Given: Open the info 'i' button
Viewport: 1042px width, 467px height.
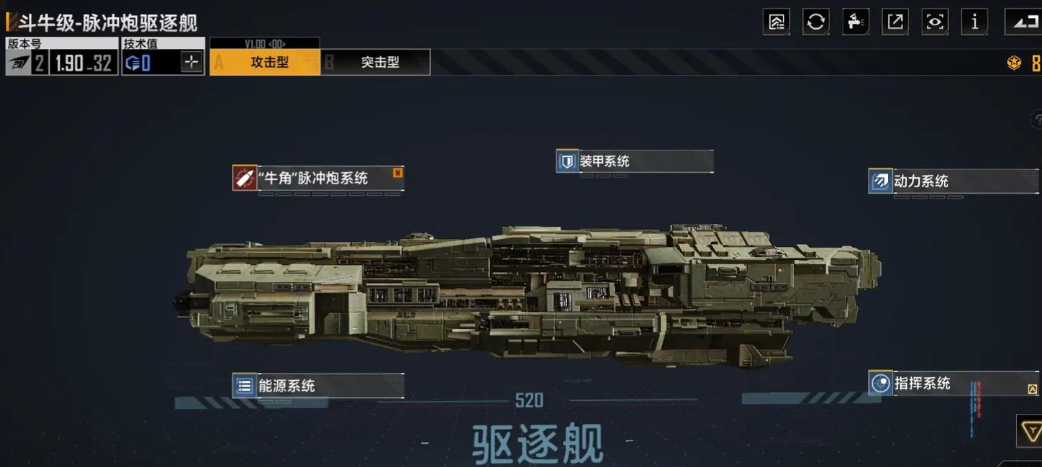Looking at the screenshot, I should coord(975,22).
